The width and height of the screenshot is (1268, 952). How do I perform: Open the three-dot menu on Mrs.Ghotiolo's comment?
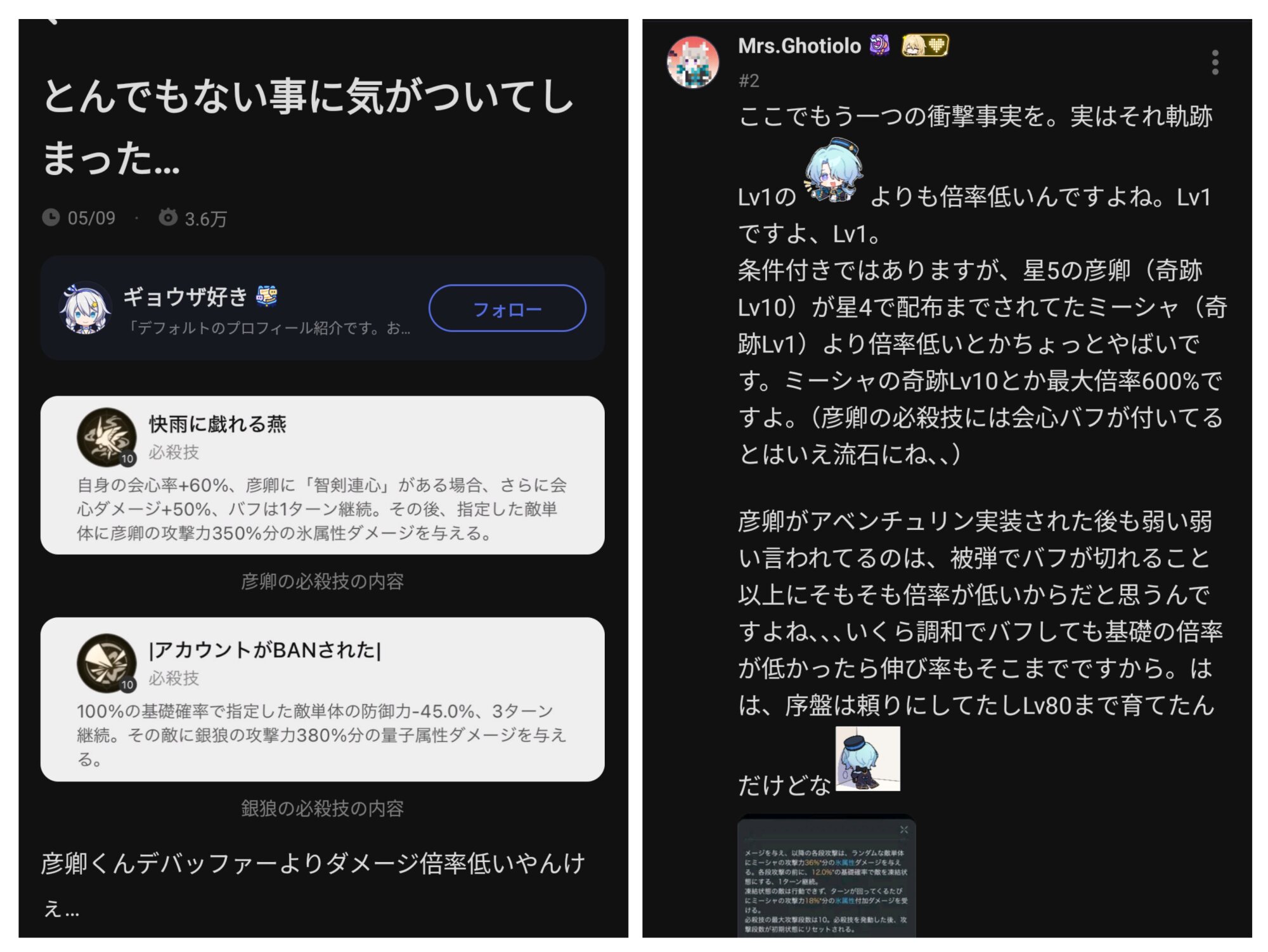click(x=1215, y=62)
